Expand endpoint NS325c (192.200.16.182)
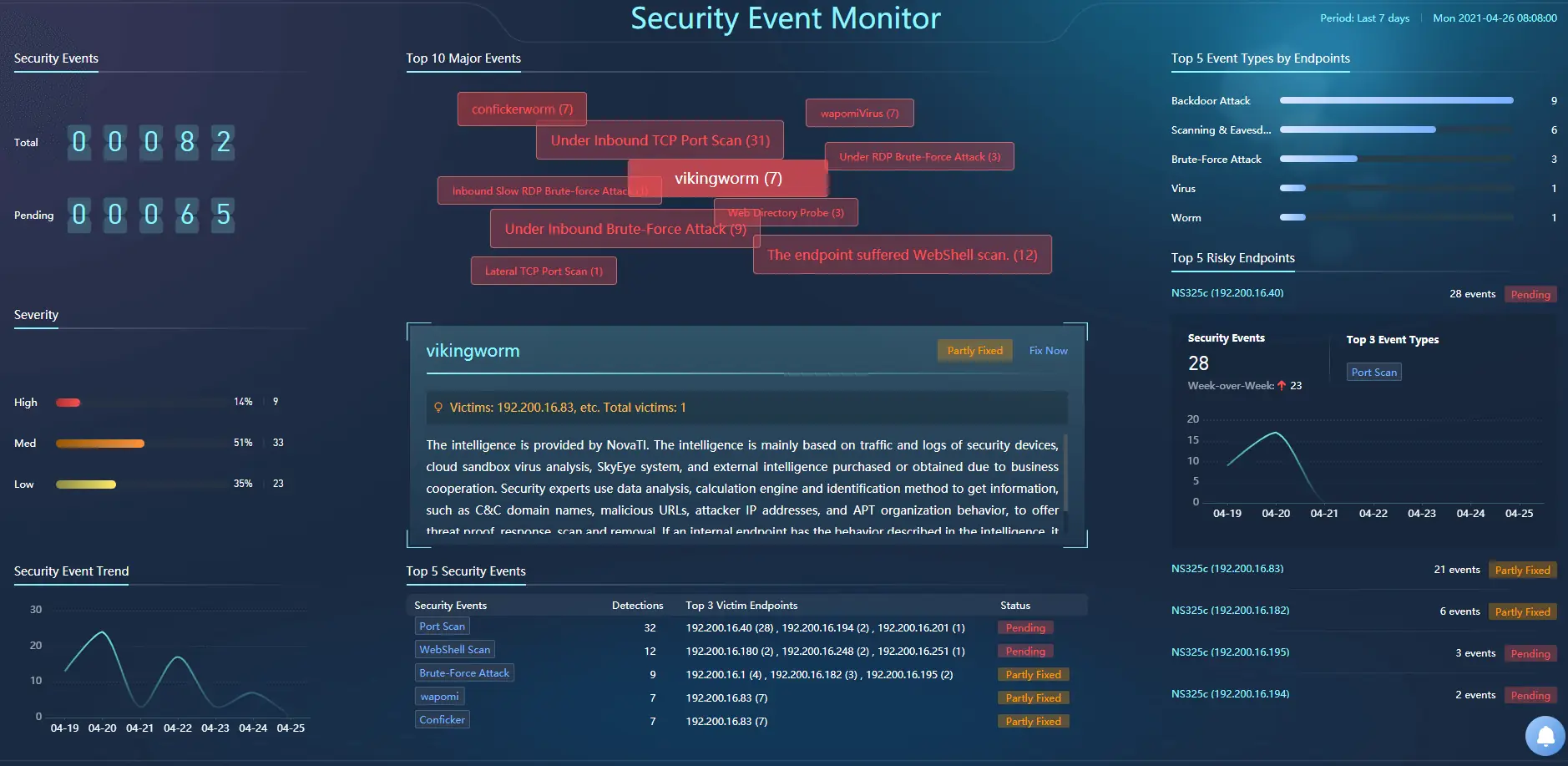Image resolution: width=1568 pixels, height=766 pixels. coord(1230,611)
